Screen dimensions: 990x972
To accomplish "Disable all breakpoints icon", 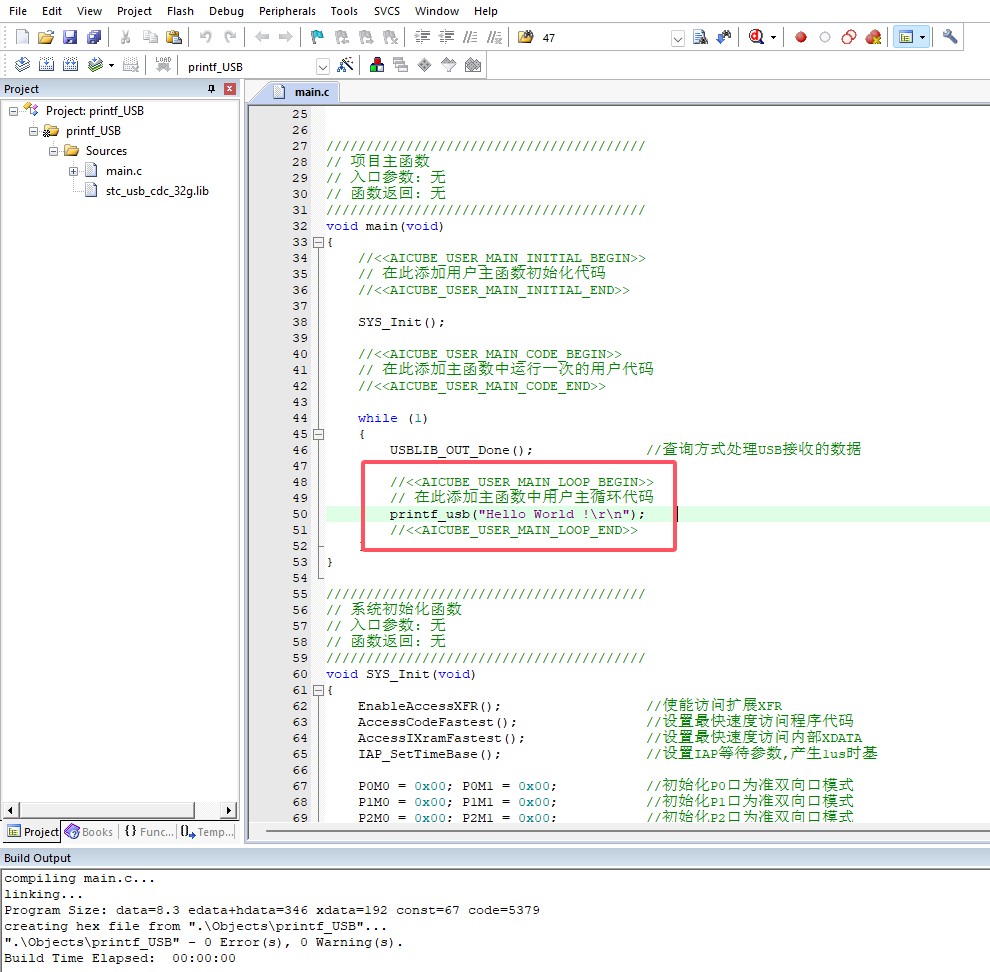I will (849, 37).
